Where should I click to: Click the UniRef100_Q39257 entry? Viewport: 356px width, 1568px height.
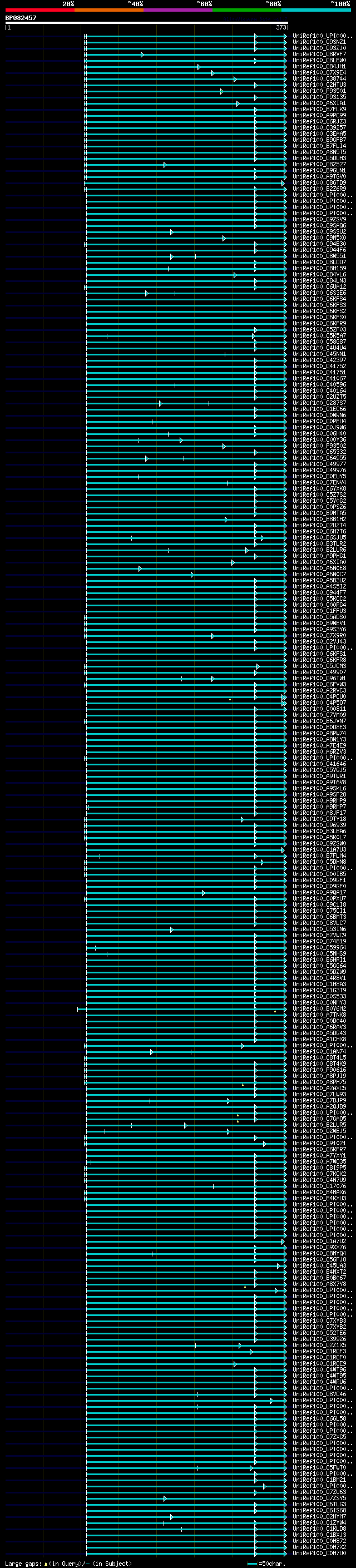point(319,128)
